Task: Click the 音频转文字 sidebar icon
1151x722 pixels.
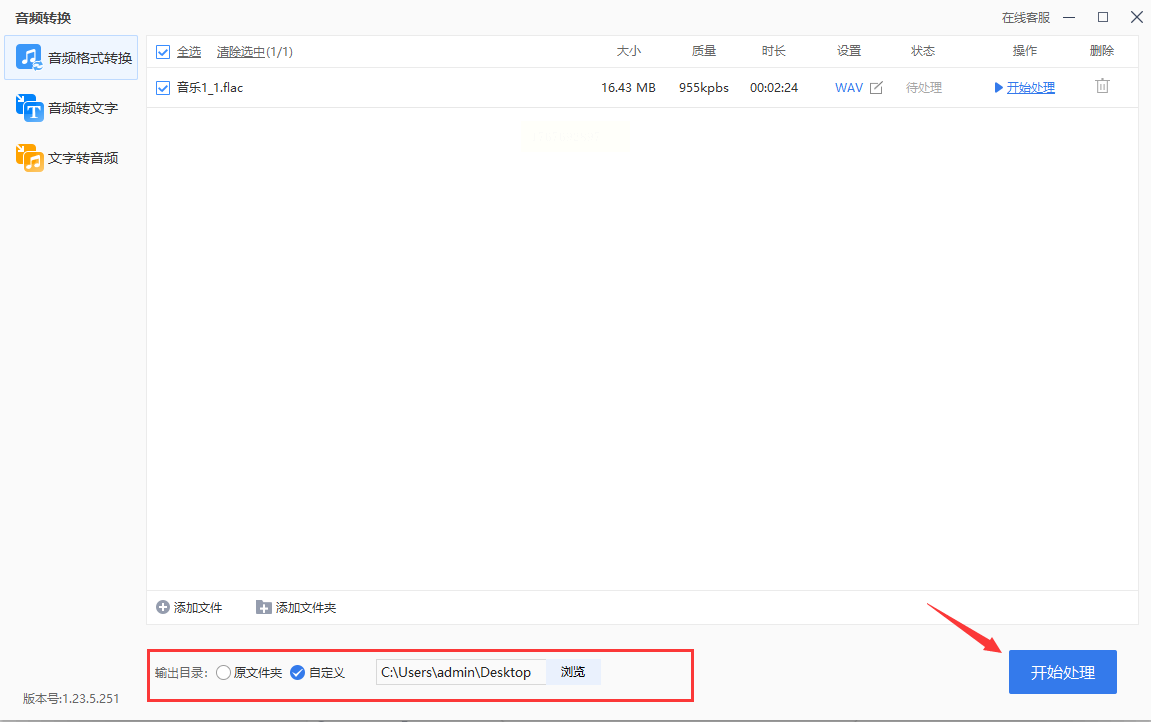Action: (29, 108)
